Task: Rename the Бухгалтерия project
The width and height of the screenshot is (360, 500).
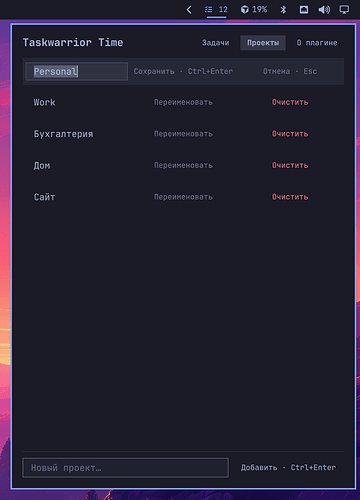Action: click(x=183, y=134)
